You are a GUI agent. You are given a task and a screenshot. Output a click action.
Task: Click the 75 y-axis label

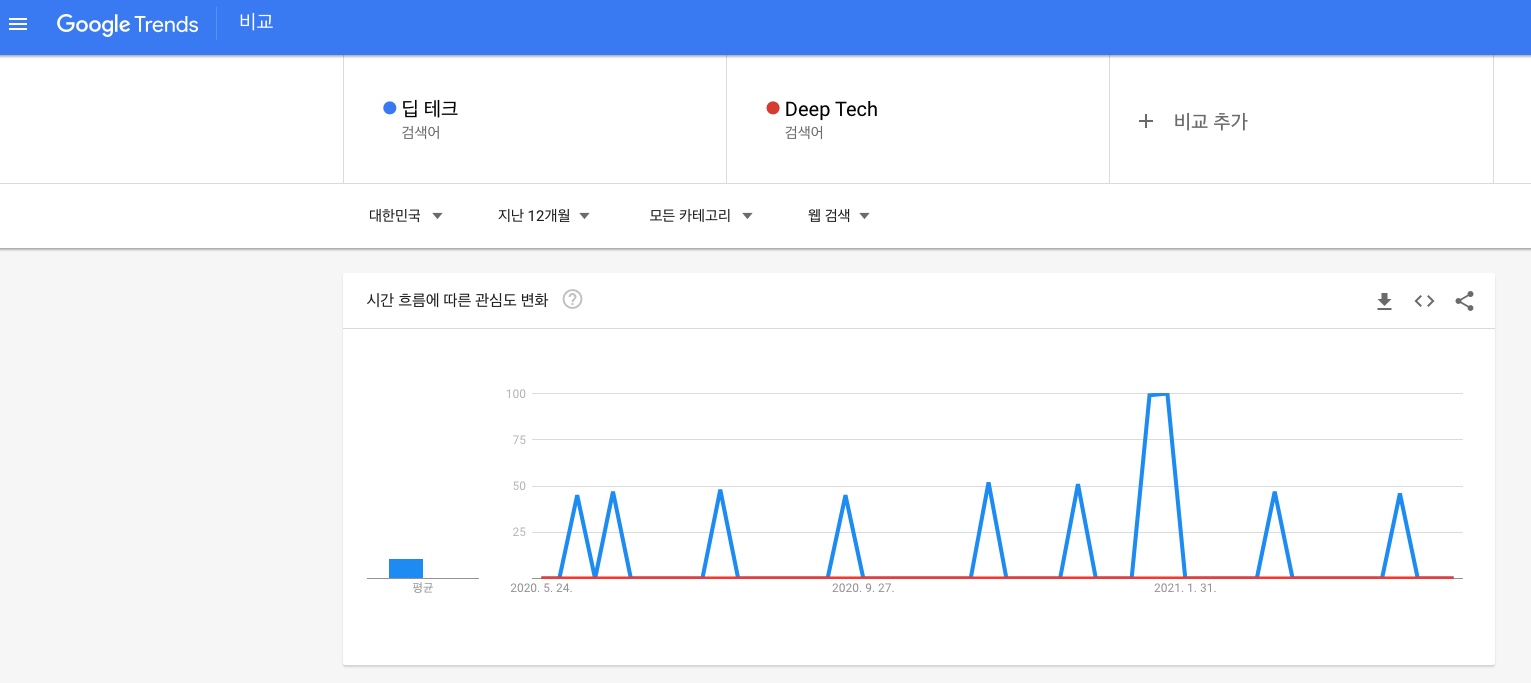pos(519,439)
